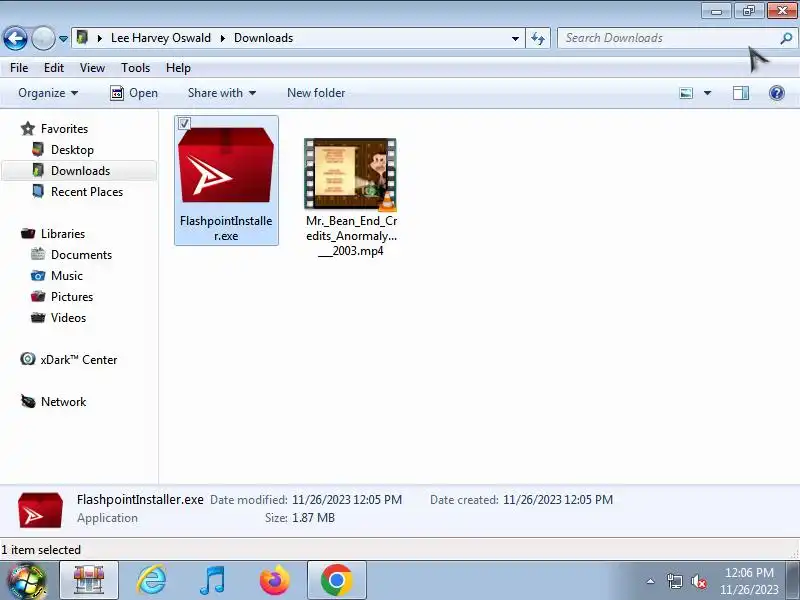
Task: Click Date modified value in details pane
Action: 347,499
